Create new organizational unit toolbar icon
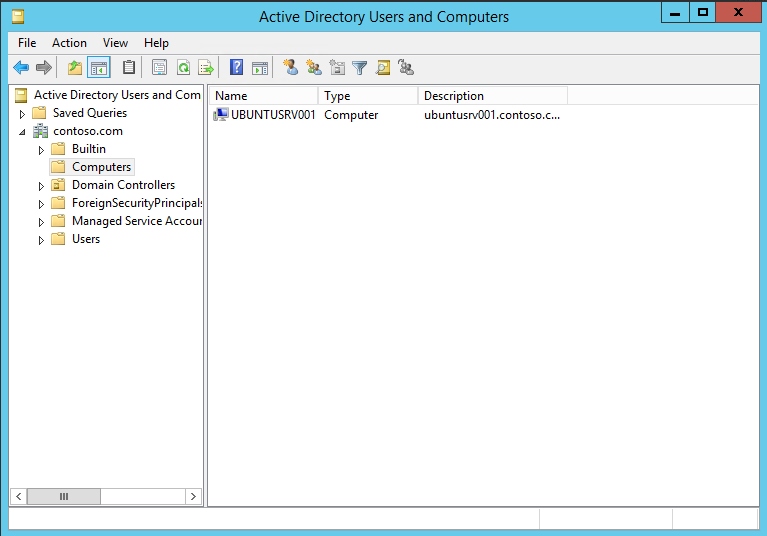 pos(337,67)
